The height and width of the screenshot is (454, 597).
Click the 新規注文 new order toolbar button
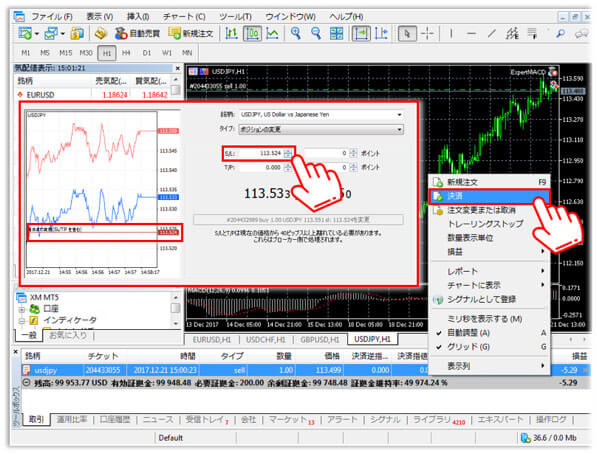[x=191, y=34]
